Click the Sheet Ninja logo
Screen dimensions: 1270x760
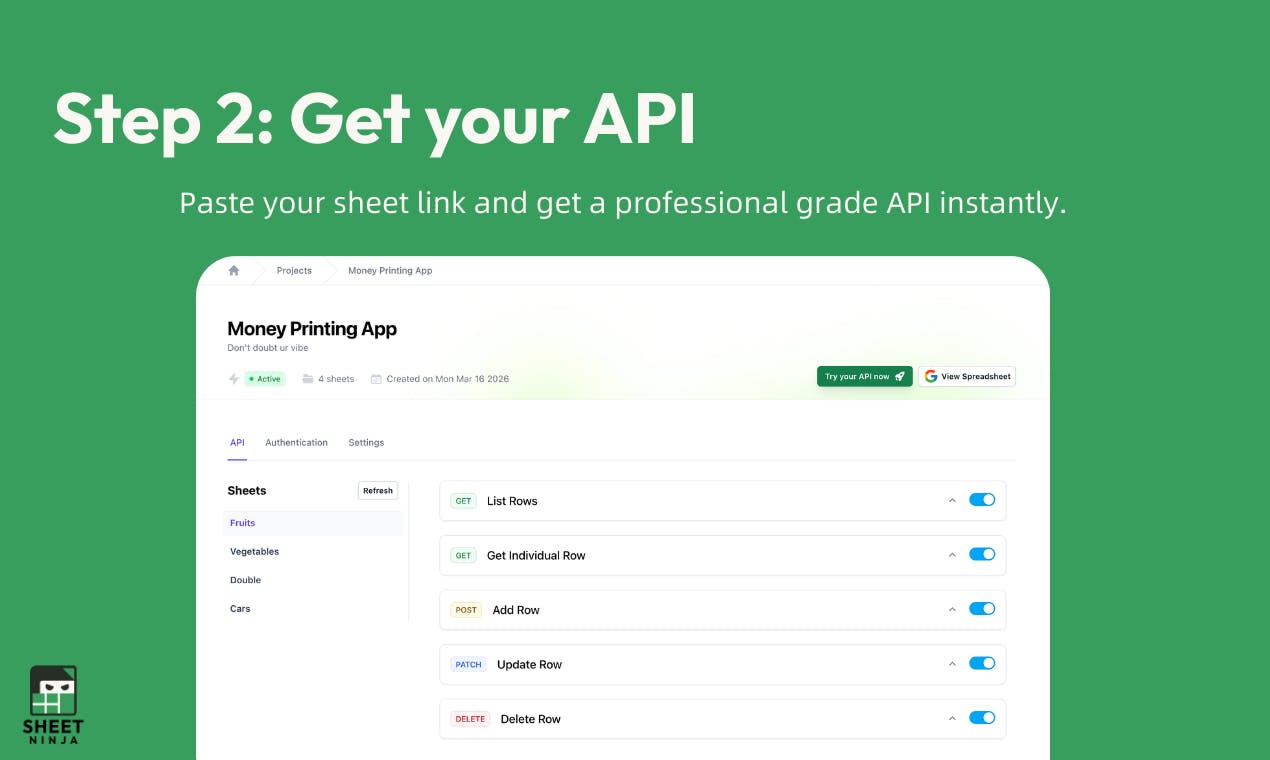(53, 705)
